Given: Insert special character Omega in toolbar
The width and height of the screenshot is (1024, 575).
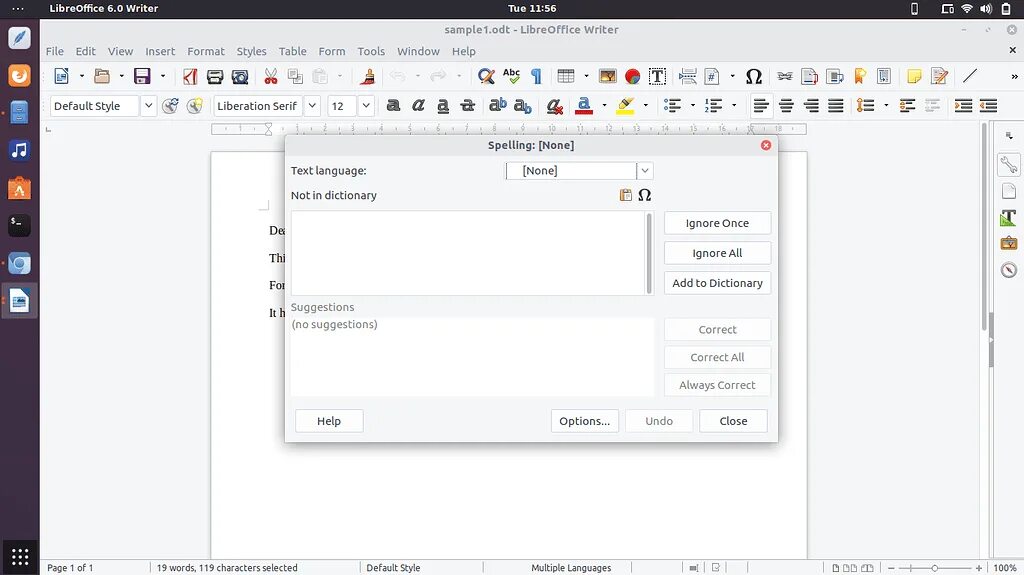Looking at the screenshot, I should [754, 76].
